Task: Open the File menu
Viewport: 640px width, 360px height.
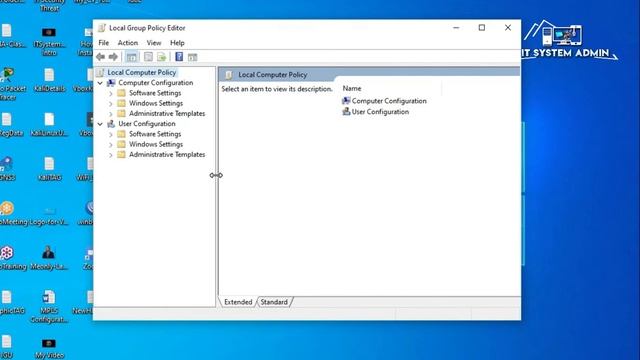Action: 104,42
